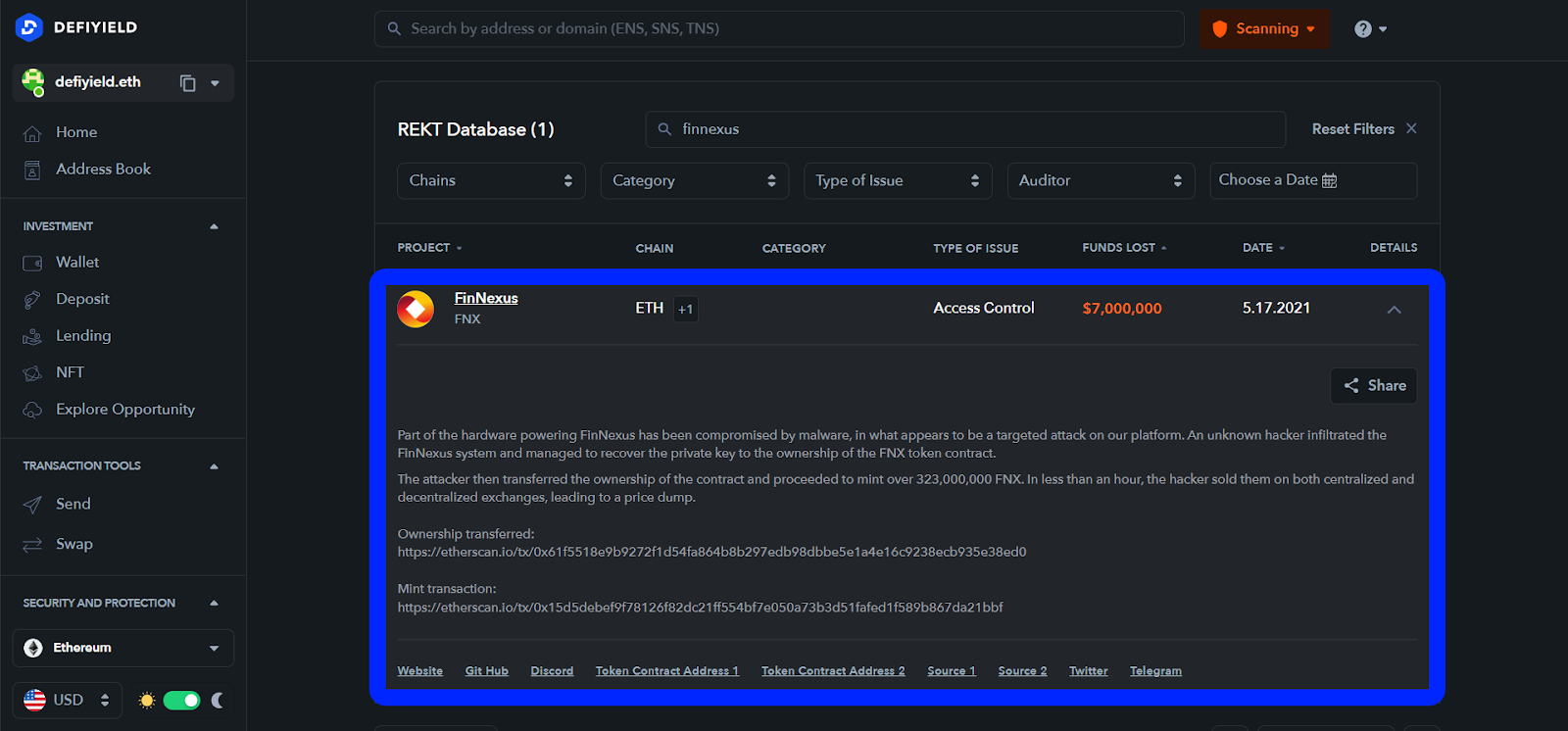Screen dimensions: 1568x731
Task: Click the +1 chains badge
Action: coord(685,310)
